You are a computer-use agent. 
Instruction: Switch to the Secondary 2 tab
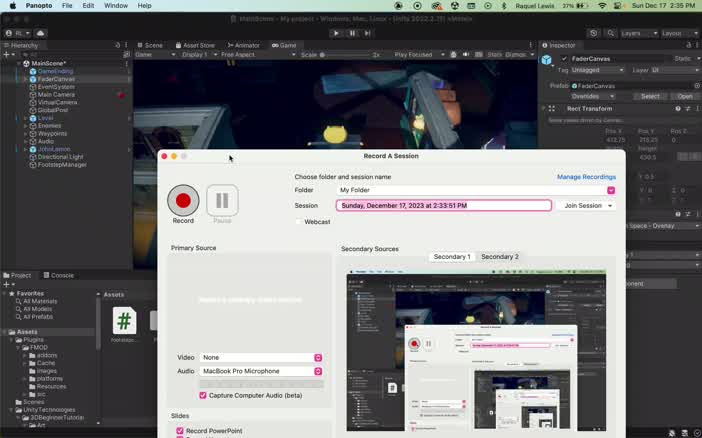(499, 257)
